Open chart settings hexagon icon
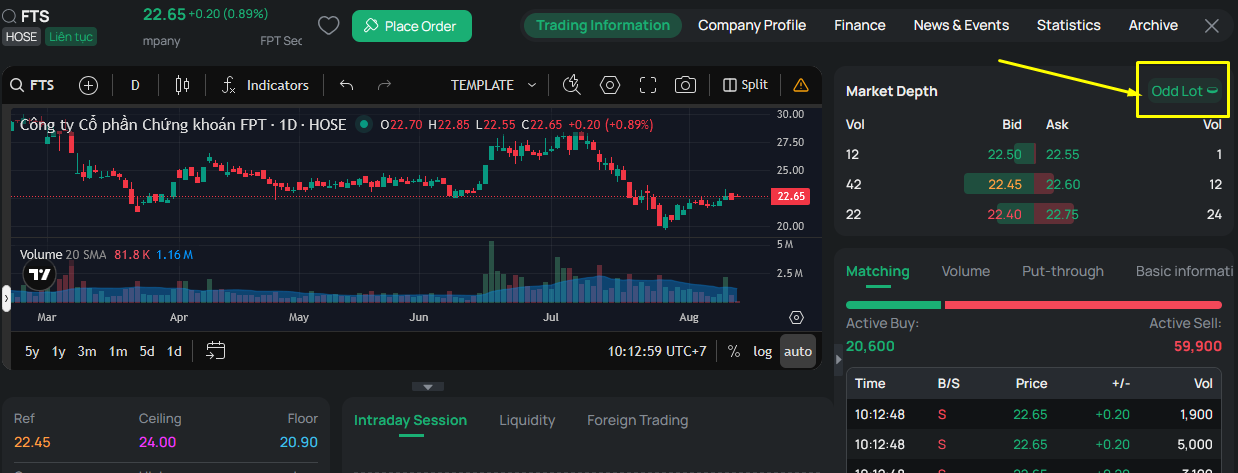This screenshot has width=1238, height=473. (x=610, y=85)
